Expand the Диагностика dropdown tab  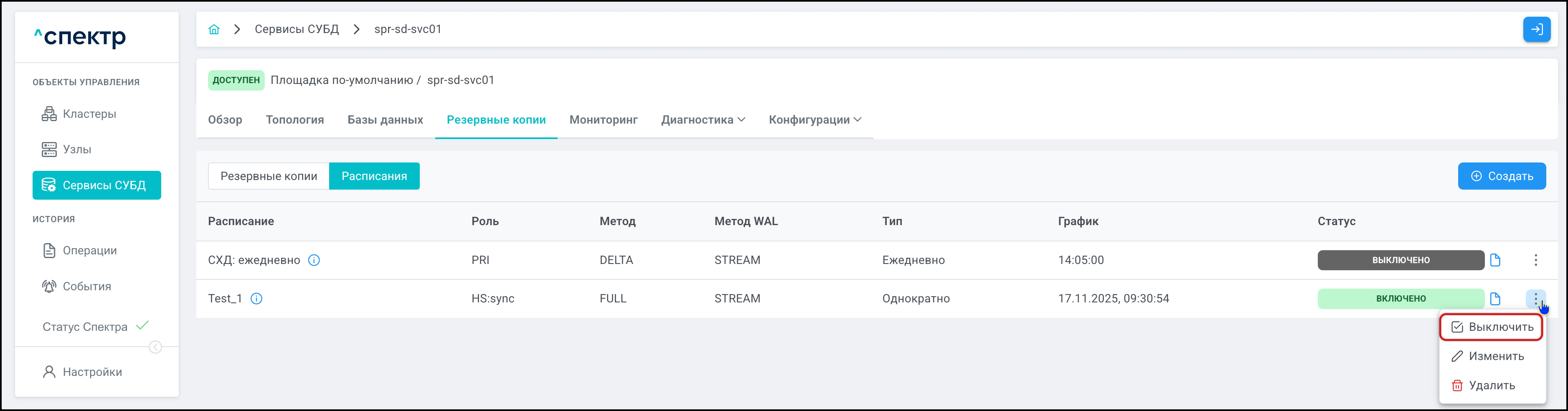703,120
